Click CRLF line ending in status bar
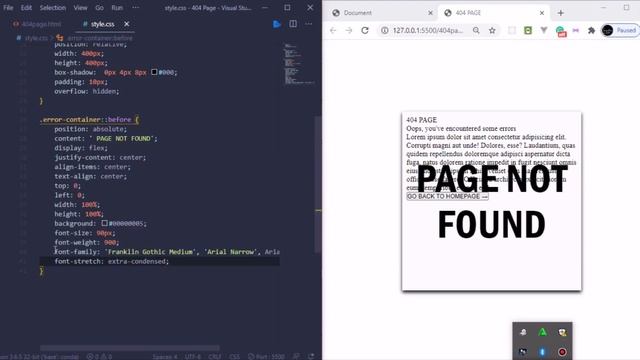640x360 pixels. (x=215, y=356)
